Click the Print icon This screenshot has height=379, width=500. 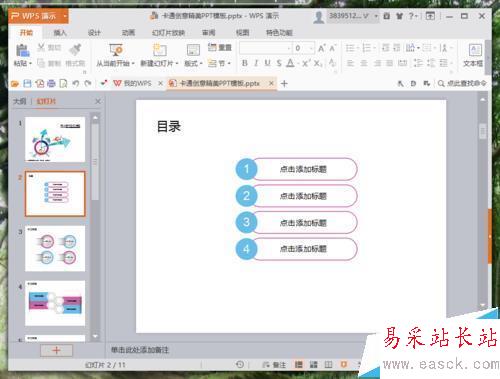point(51,83)
